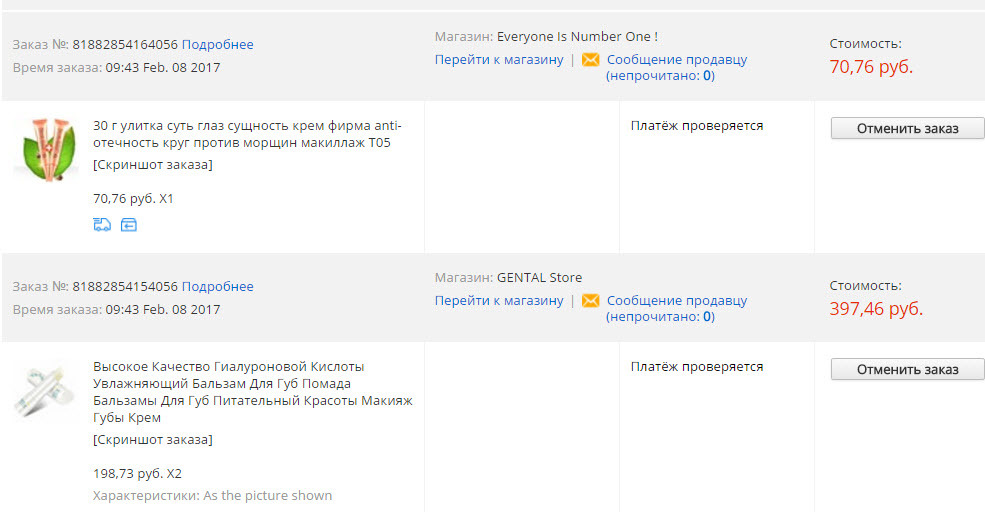
Task: Click the return/refund icon under snail cream
Action: pyautogui.click(x=128, y=225)
